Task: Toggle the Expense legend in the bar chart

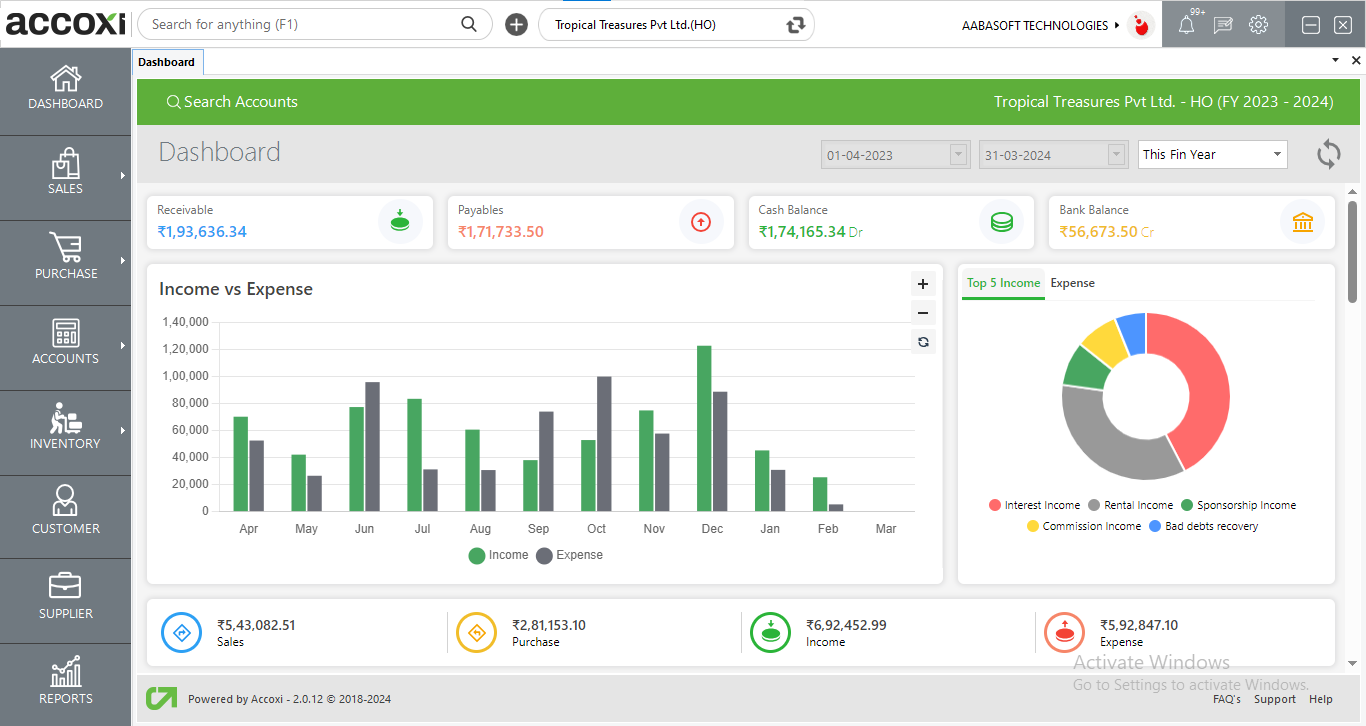Action: (x=569, y=554)
